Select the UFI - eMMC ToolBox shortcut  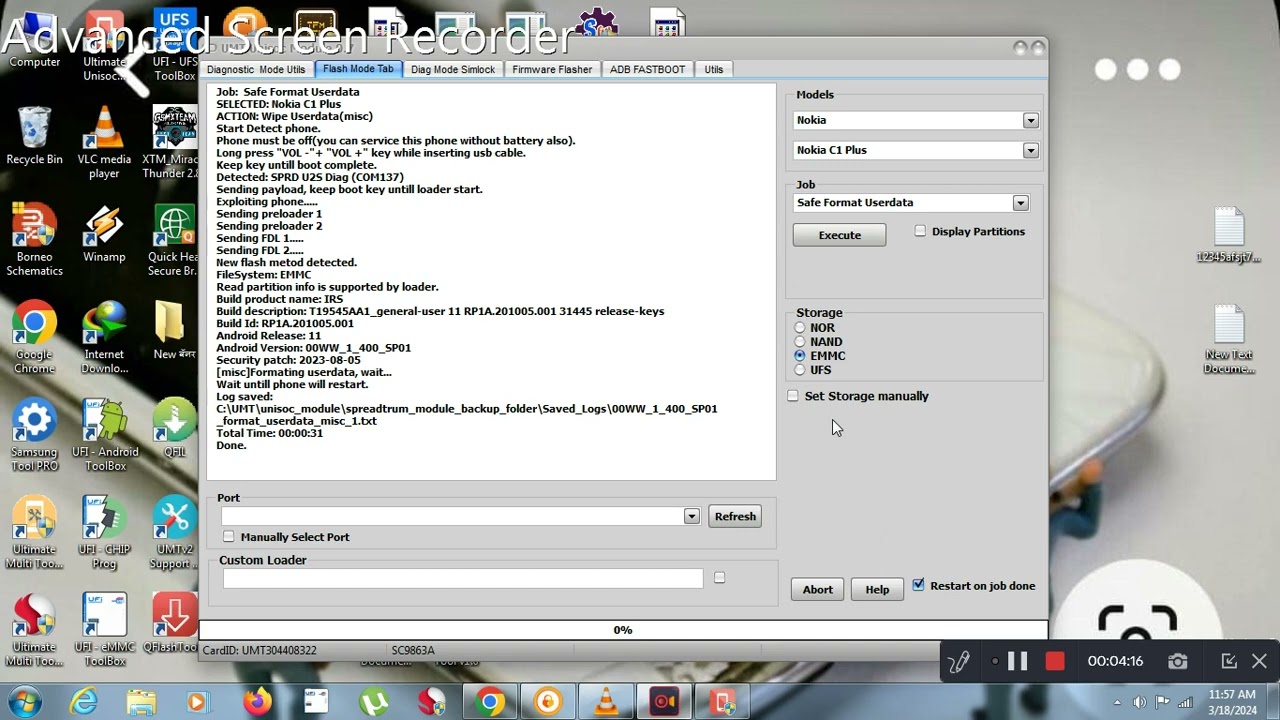click(x=104, y=630)
